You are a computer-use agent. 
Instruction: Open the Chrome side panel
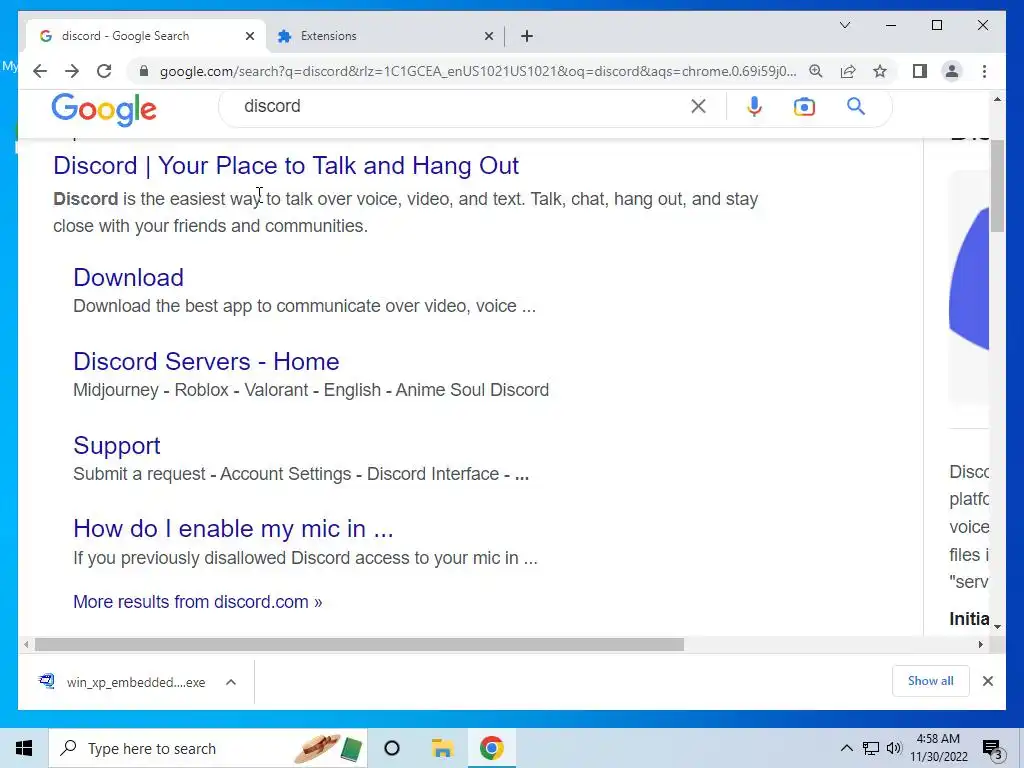(920, 71)
